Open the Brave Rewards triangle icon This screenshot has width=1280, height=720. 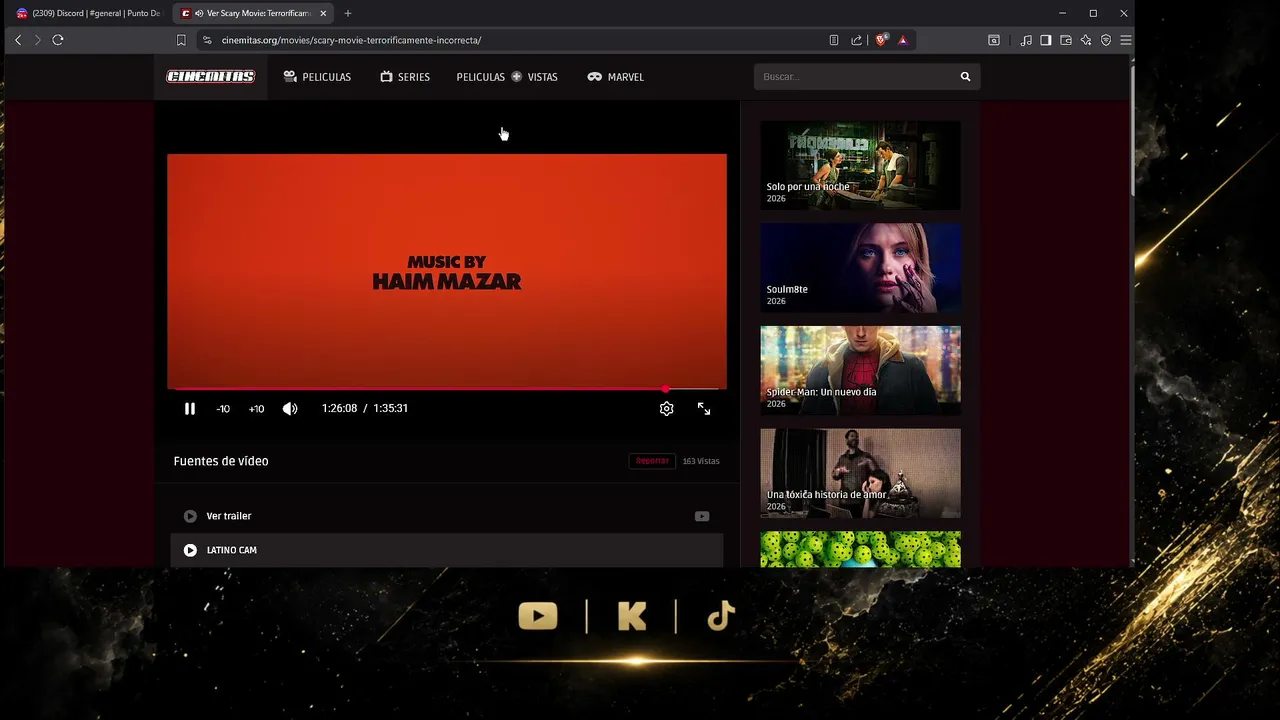coord(903,40)
